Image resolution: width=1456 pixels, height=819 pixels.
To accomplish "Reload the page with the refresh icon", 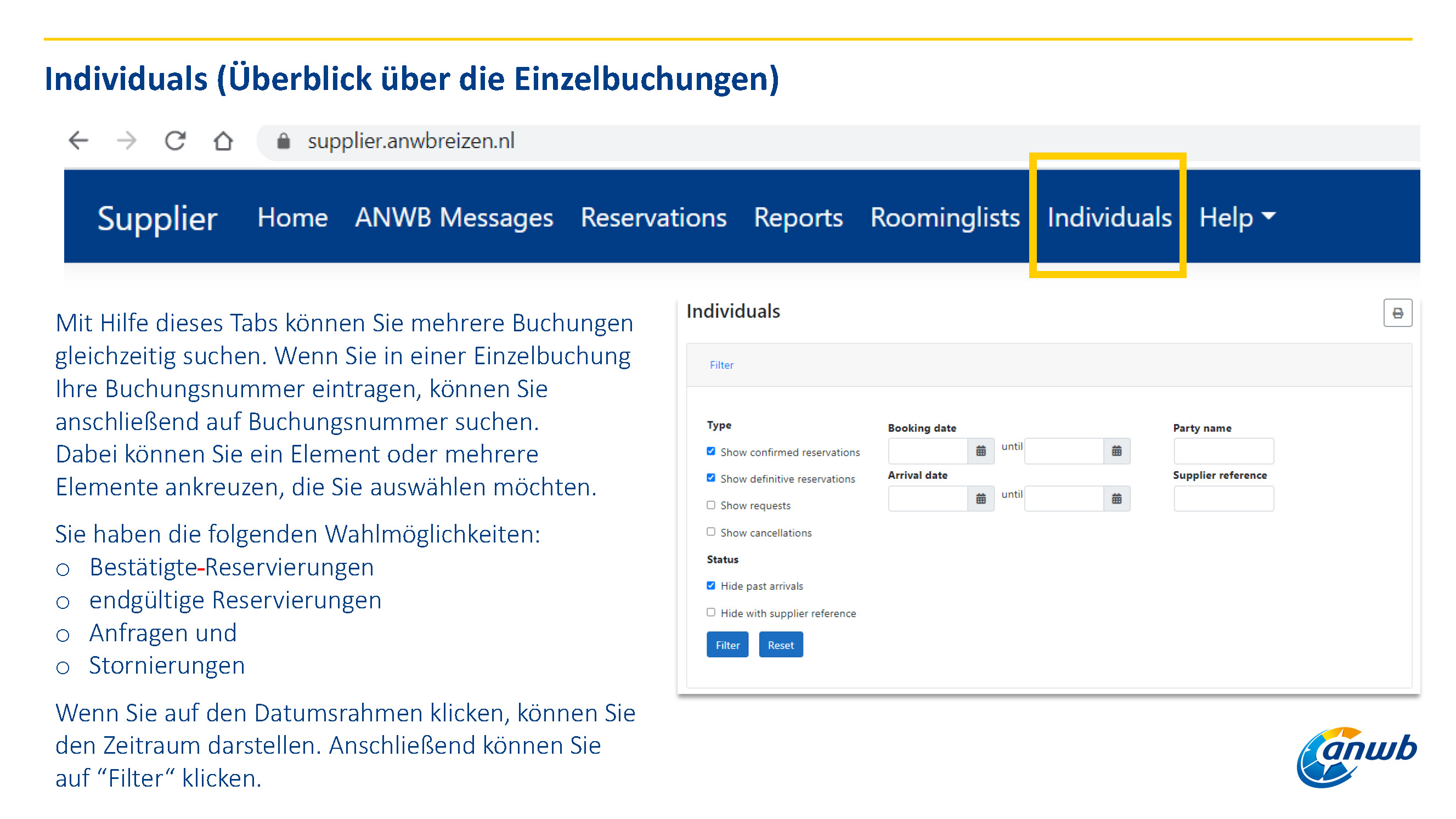I will tap(175, 140).
